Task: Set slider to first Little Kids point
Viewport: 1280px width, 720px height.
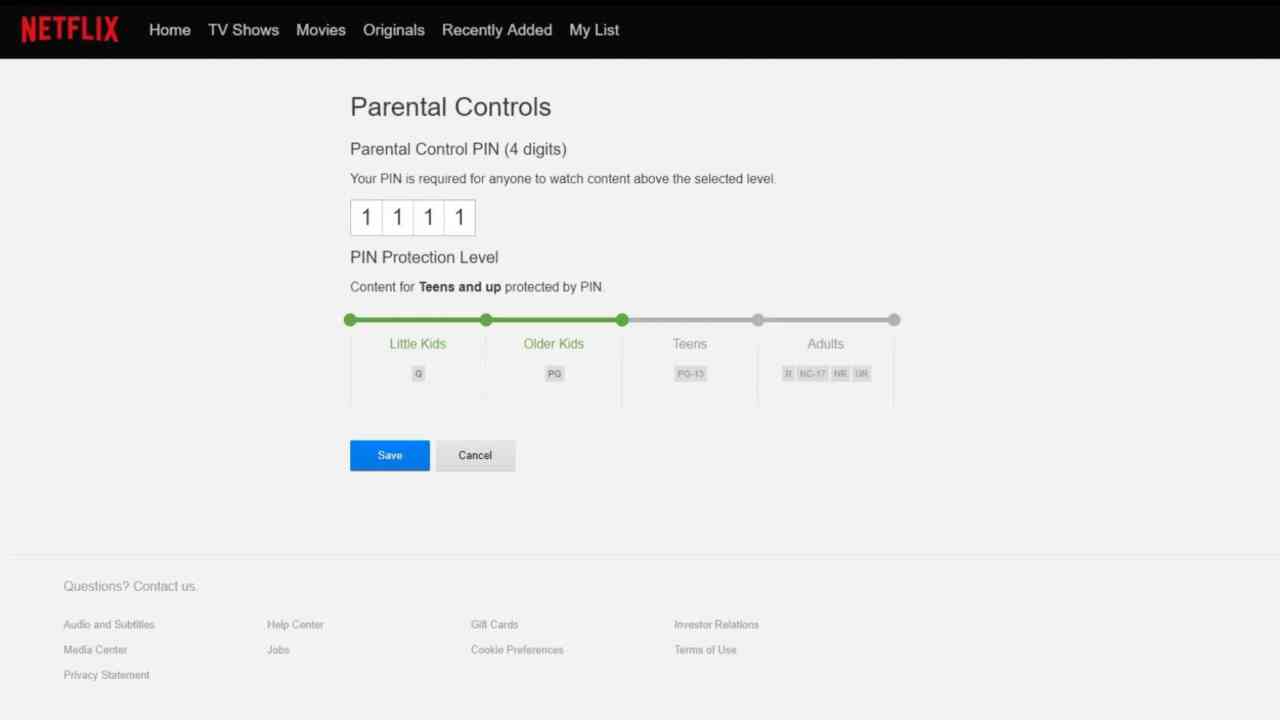Action: 350,320
